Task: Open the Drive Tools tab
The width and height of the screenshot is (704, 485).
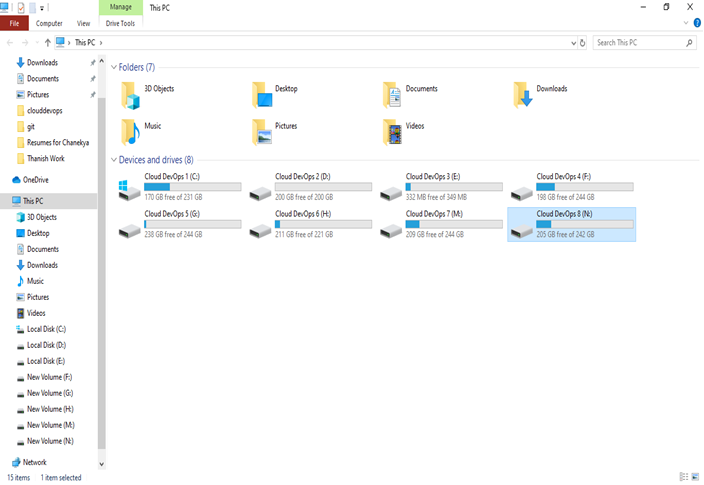Action: click(120, 22)
